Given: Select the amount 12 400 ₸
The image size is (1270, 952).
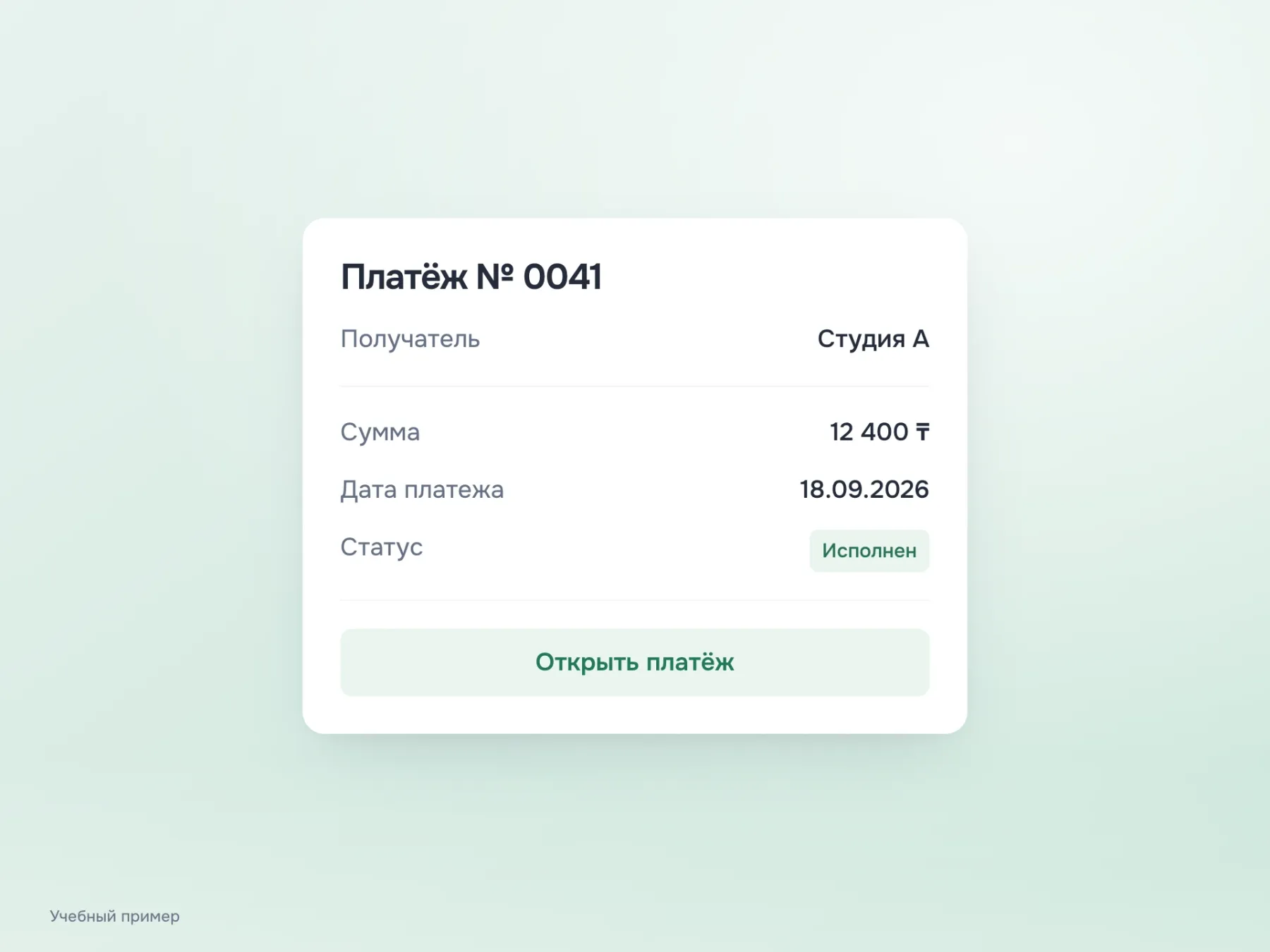Looking at the screenshot, I should [x=879, y=432].
